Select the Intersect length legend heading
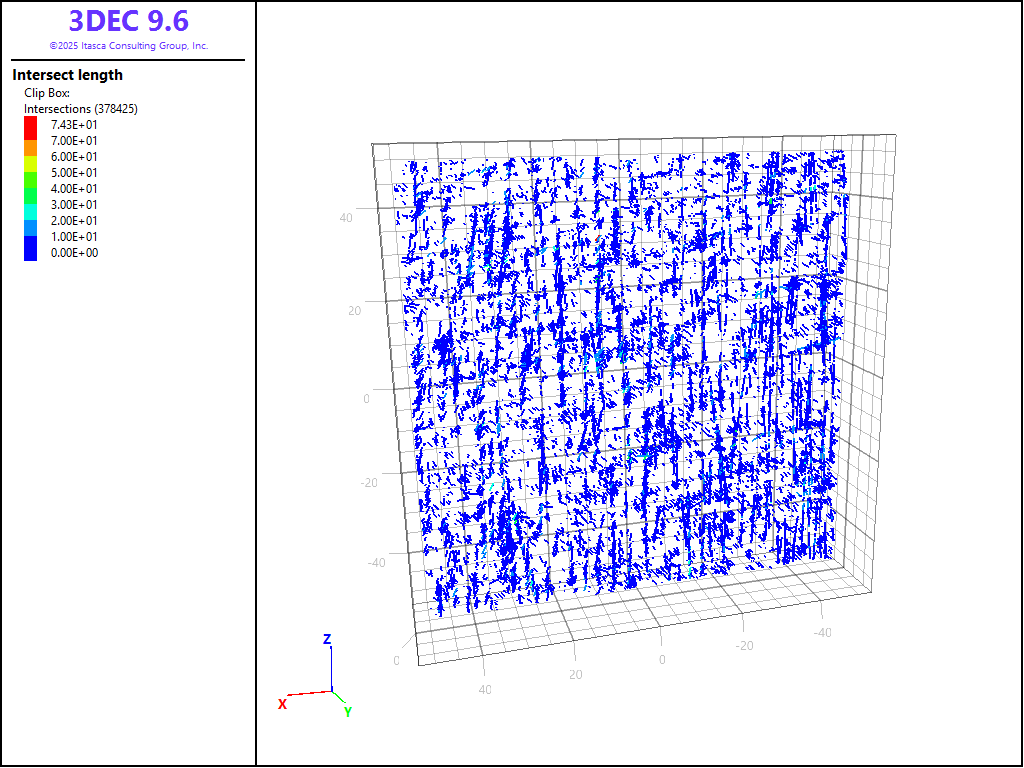The width and height of the screenshot is (1024, 768). pyautogui.click(x=68, y=75)
